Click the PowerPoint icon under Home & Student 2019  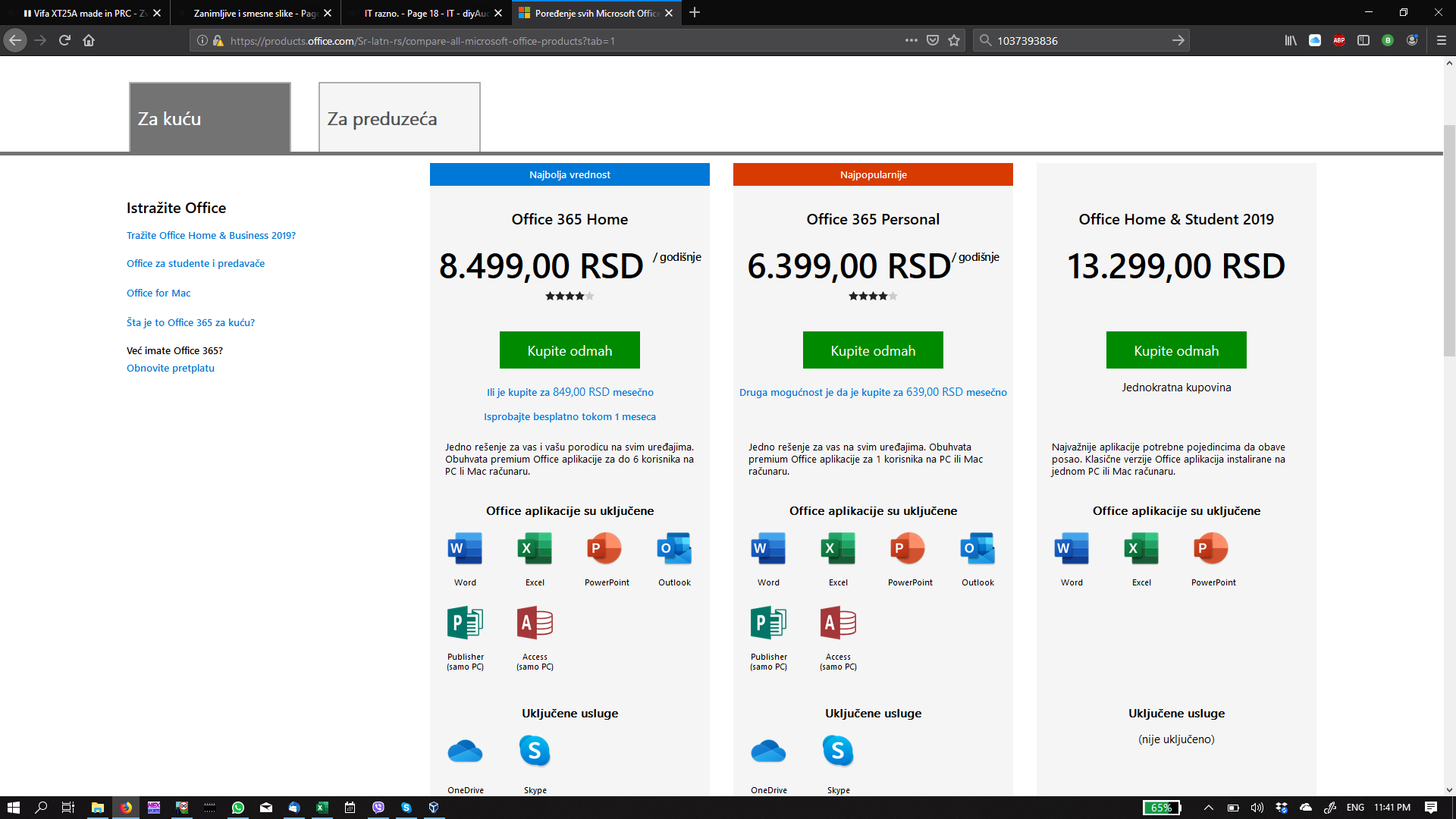click(x=1211, y=548)
